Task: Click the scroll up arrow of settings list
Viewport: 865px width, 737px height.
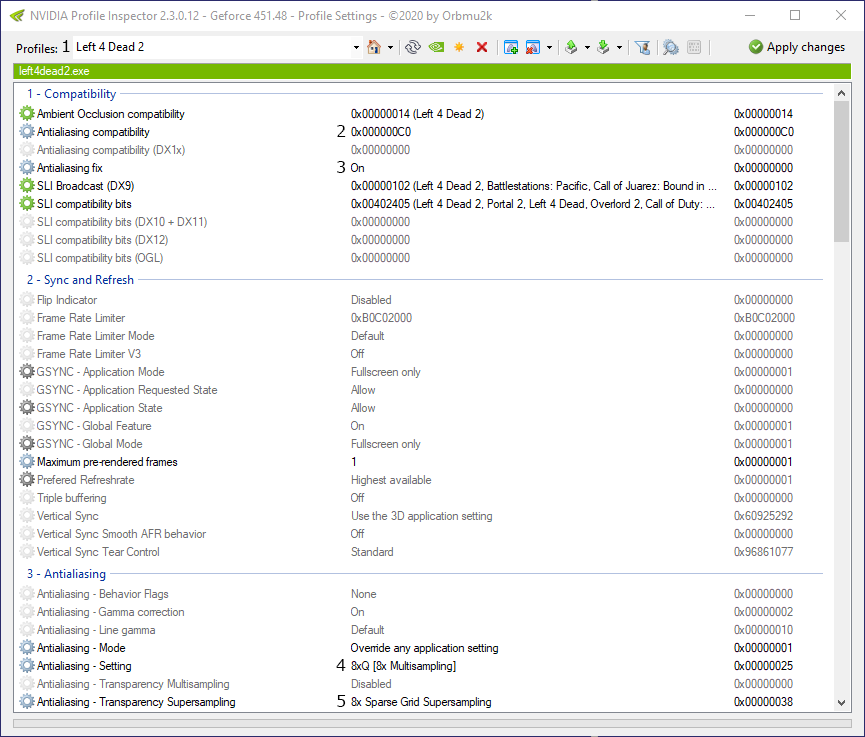Action: click(841, 93)
